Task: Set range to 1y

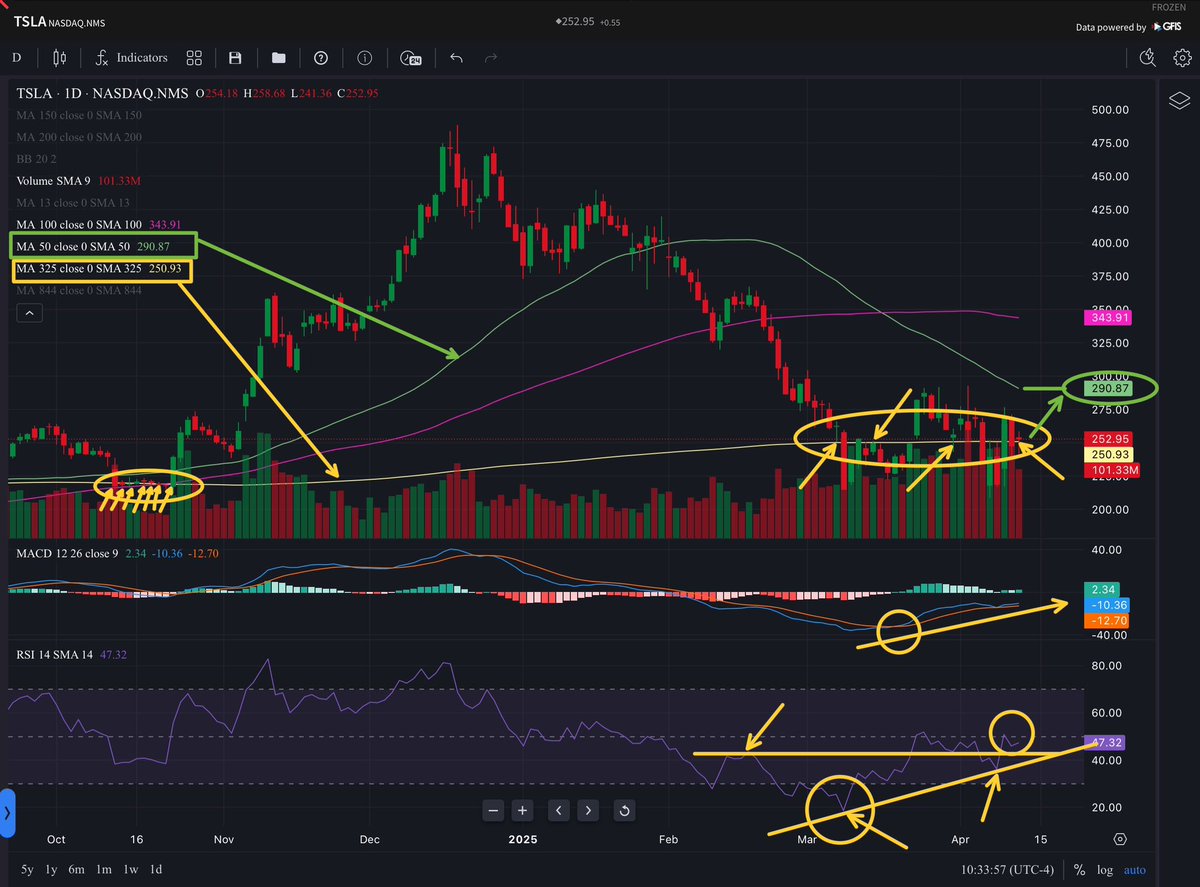Action: tap(52, 869)
